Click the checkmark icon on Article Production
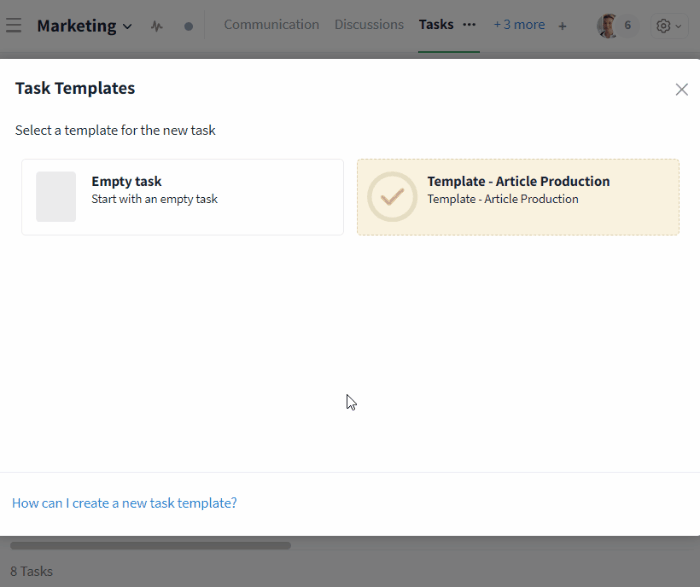Viewport: 700px width, 587px height. [392, 197]
